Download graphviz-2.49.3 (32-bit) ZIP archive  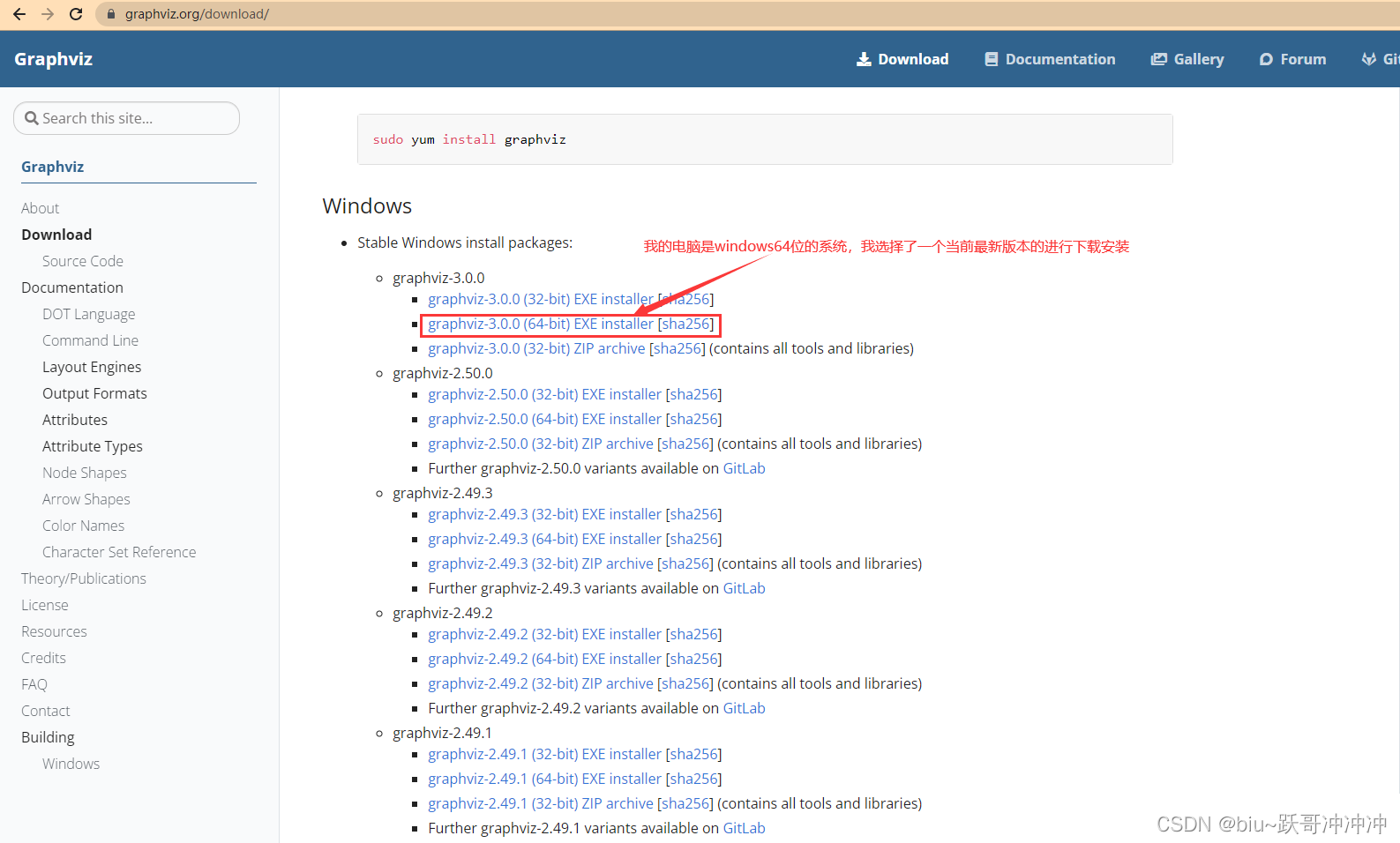point(541,563)
